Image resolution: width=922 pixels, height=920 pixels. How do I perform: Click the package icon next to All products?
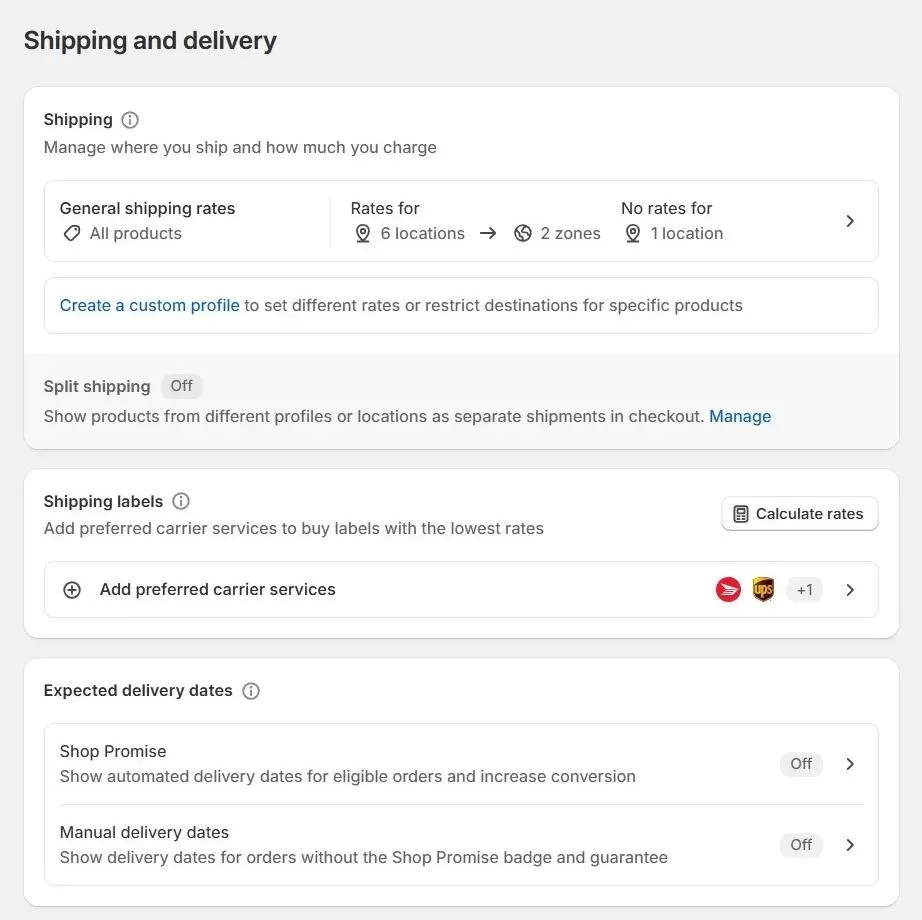click(71, 233)
